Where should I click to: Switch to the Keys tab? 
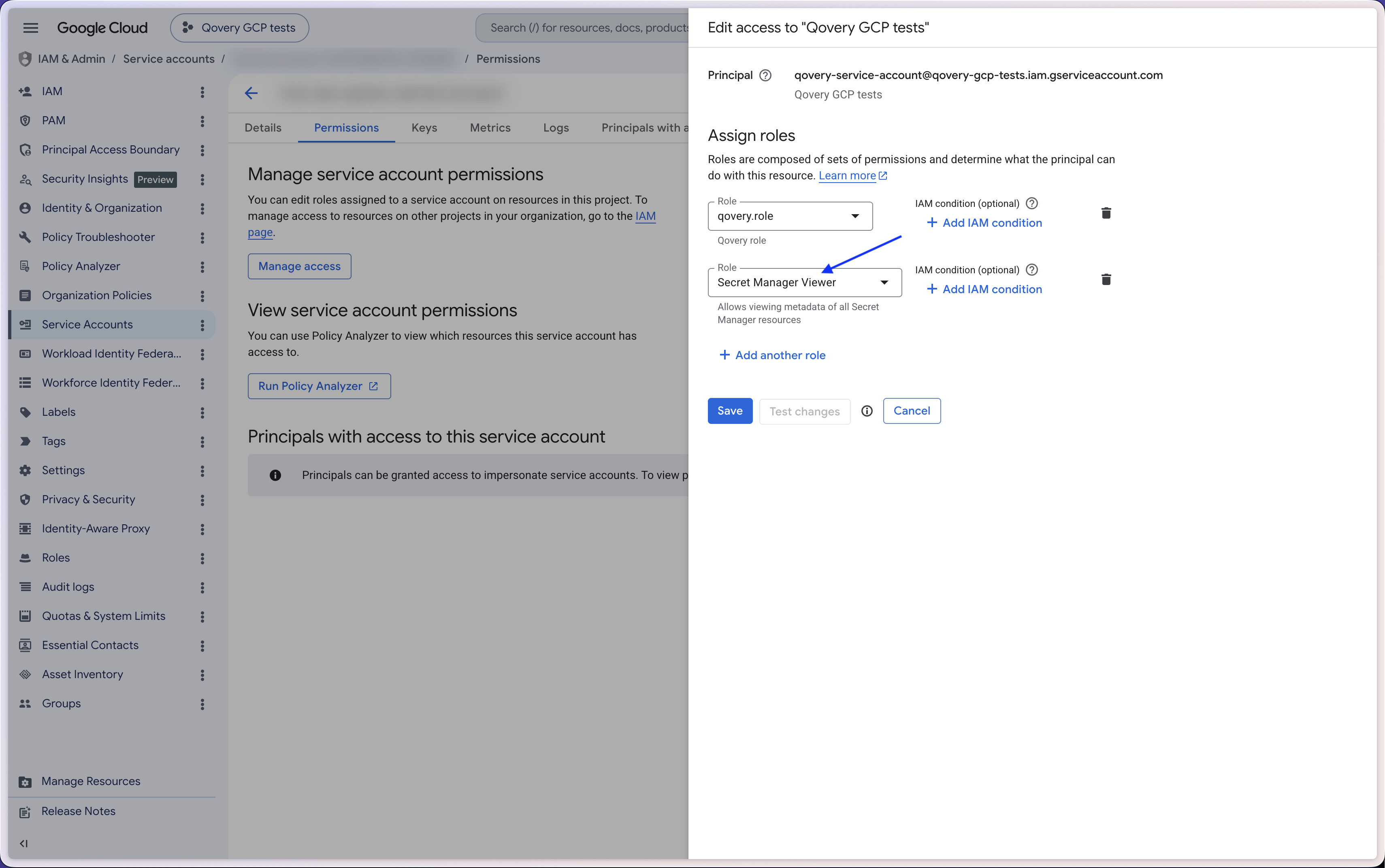(x=424, y=128)
